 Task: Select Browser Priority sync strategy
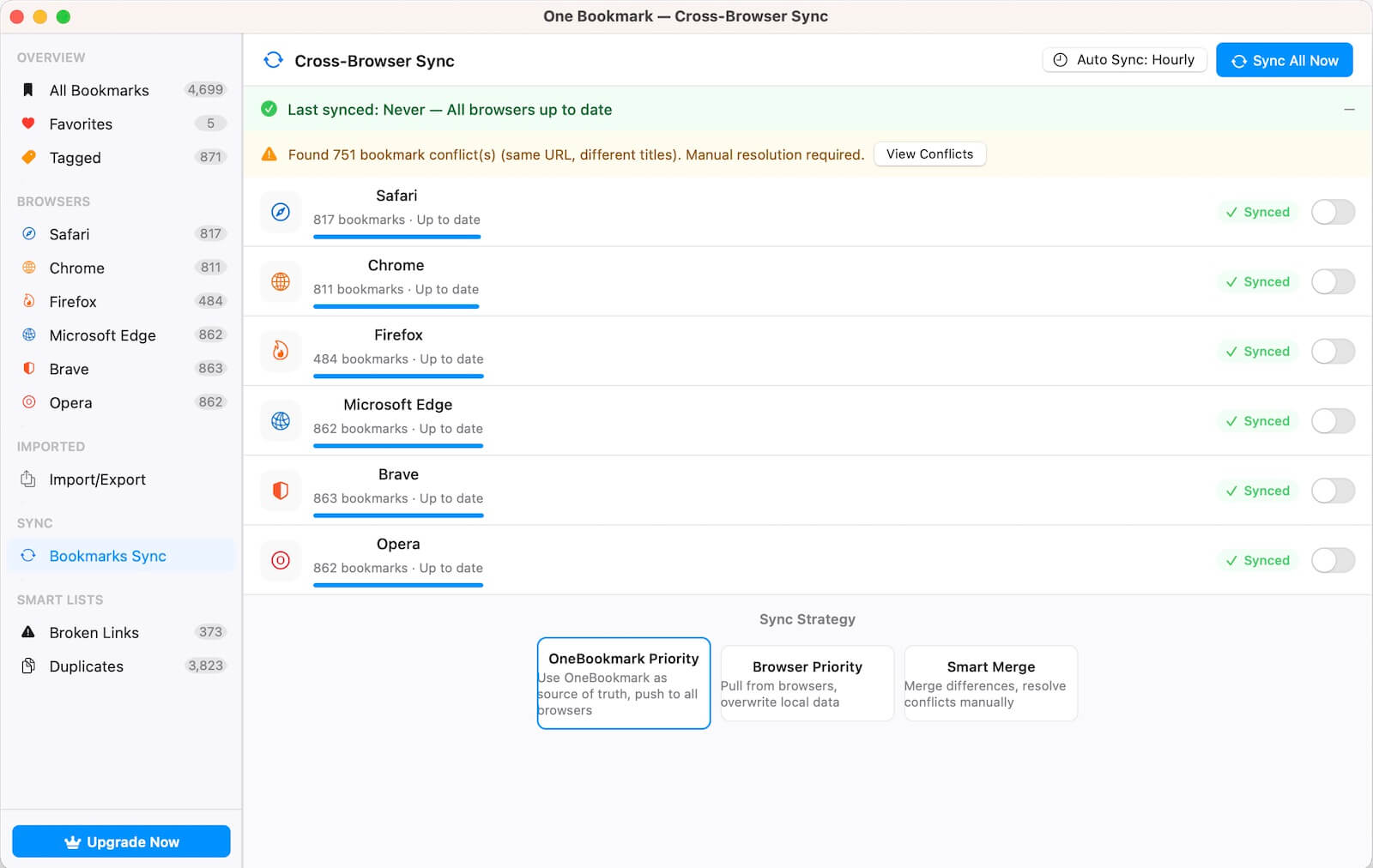(x=807, y=683)
